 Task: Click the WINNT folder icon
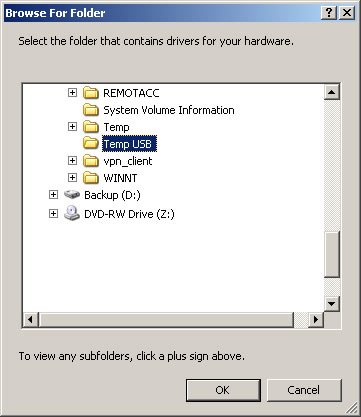(91, 178)
